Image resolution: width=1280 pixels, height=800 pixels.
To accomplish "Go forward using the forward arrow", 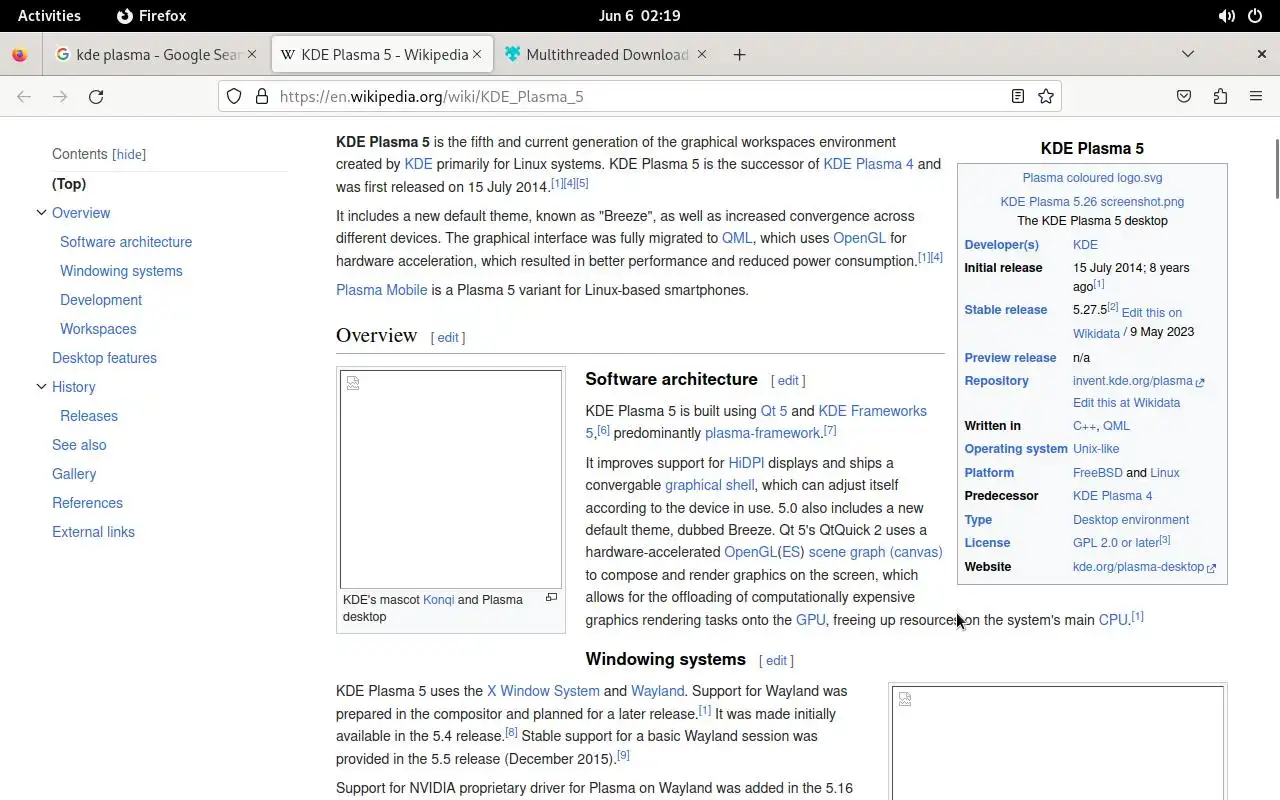I will (60, 96).
